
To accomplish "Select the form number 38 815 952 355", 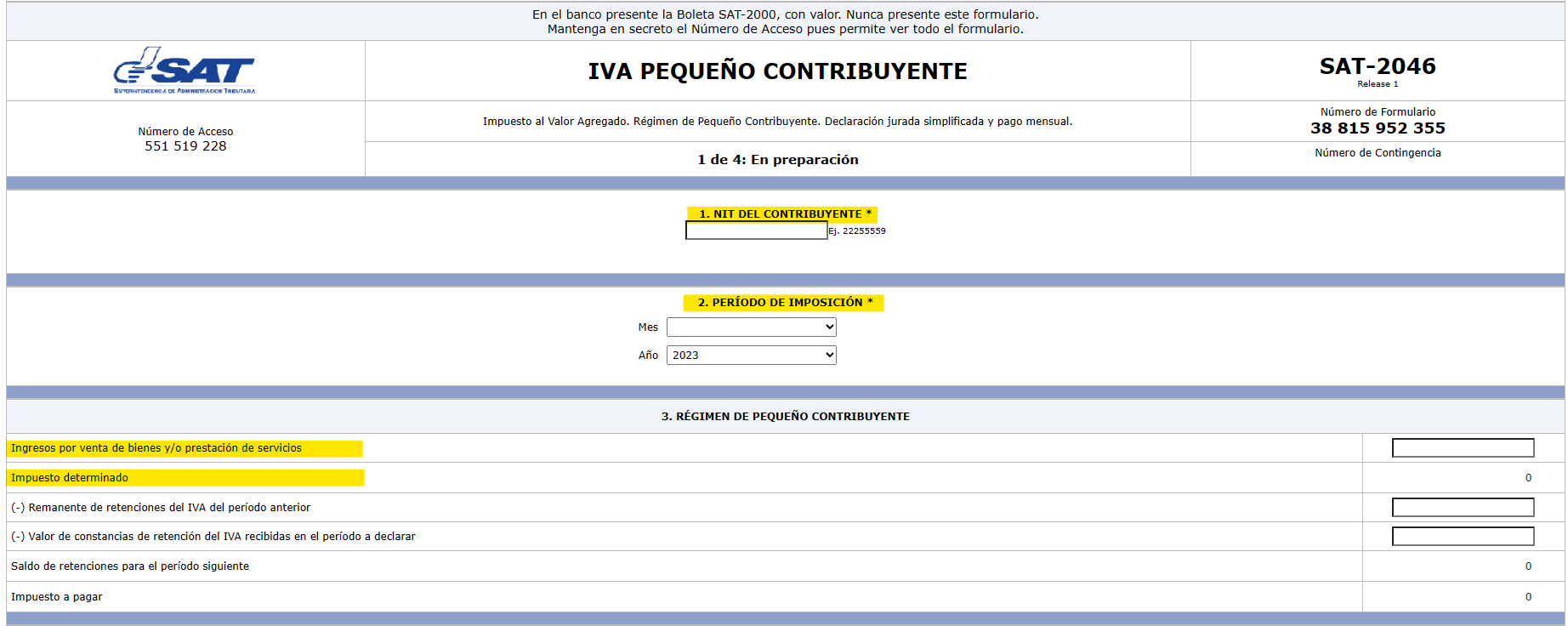I will point(1378,128).
